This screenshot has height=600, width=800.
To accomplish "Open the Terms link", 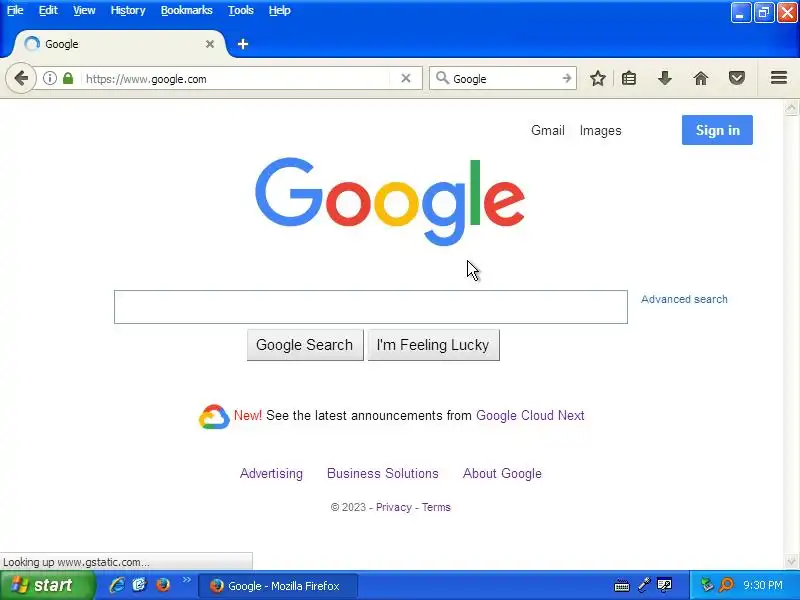I will coord(436,507).
